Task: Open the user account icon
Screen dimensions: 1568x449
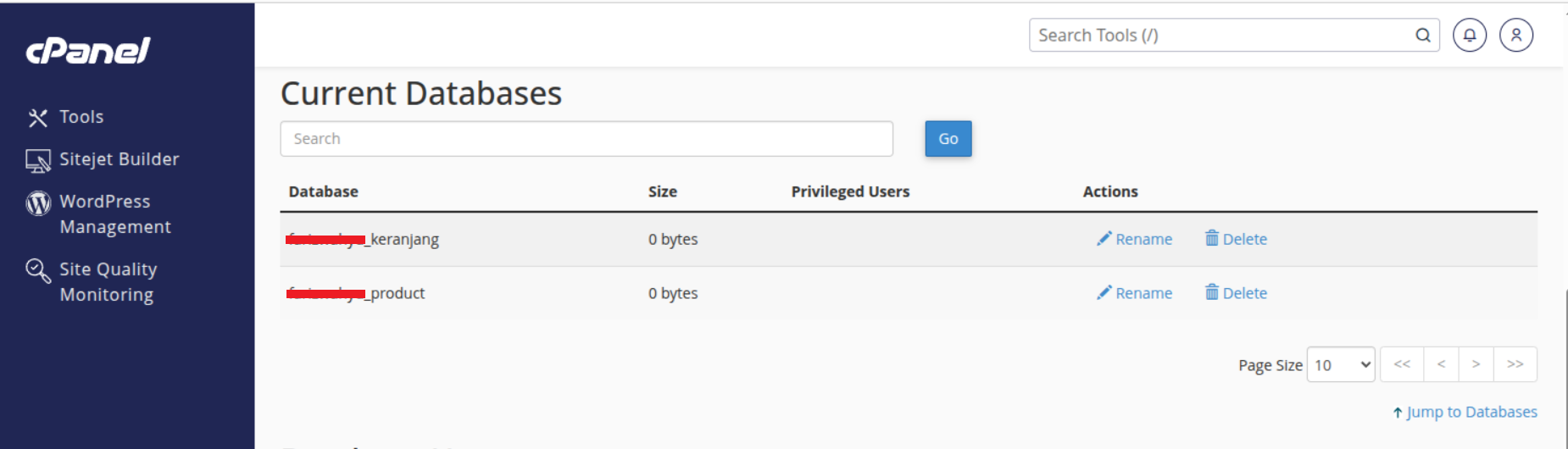Action: click(1516, 35)
